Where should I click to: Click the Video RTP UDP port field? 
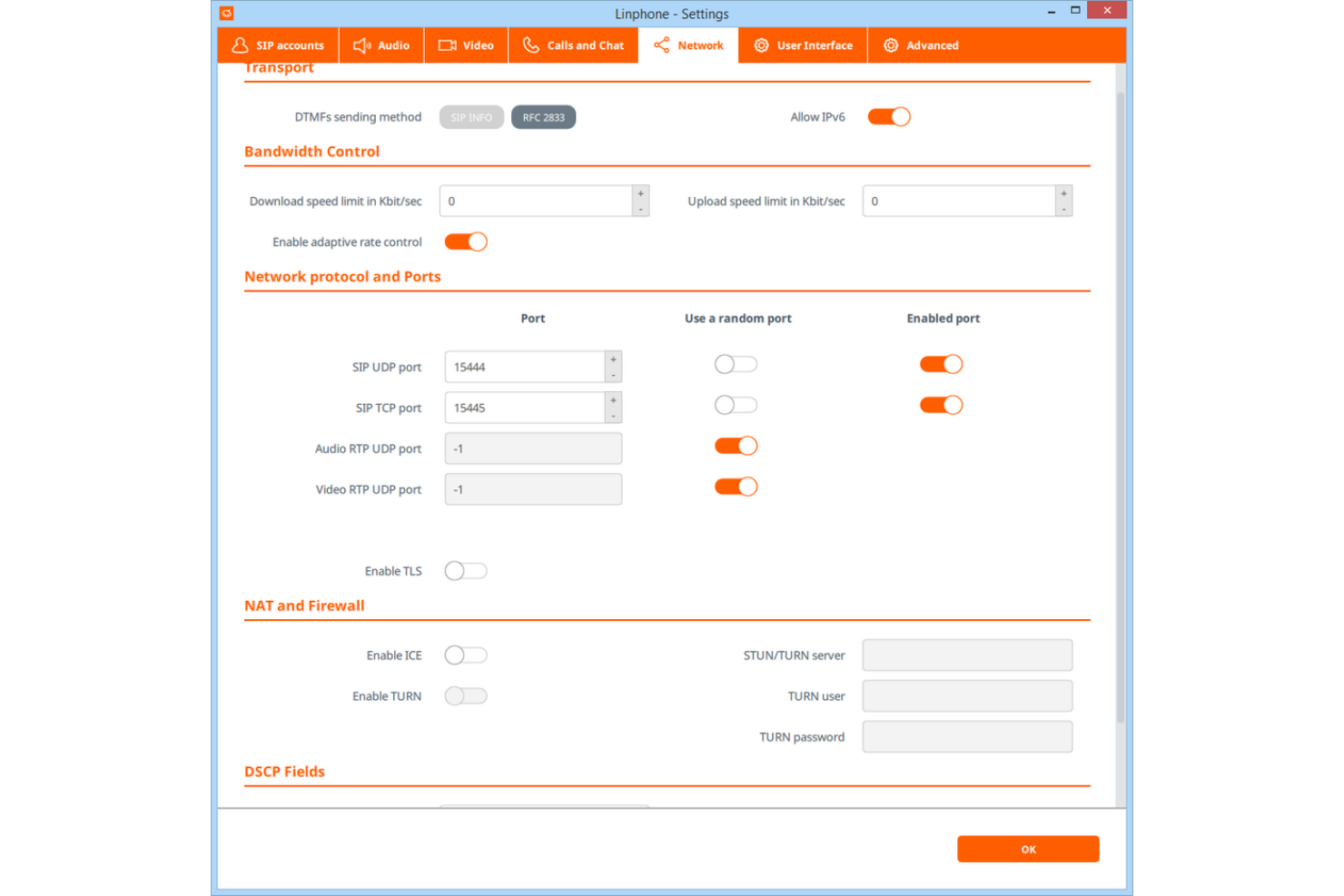click(533, 489)
